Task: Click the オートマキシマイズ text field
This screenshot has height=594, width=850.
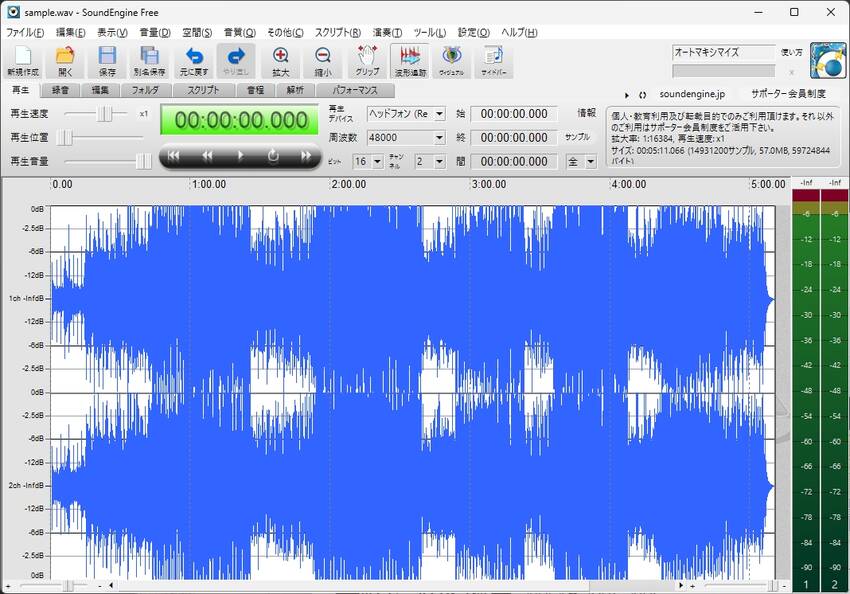Action: [724, 53]
